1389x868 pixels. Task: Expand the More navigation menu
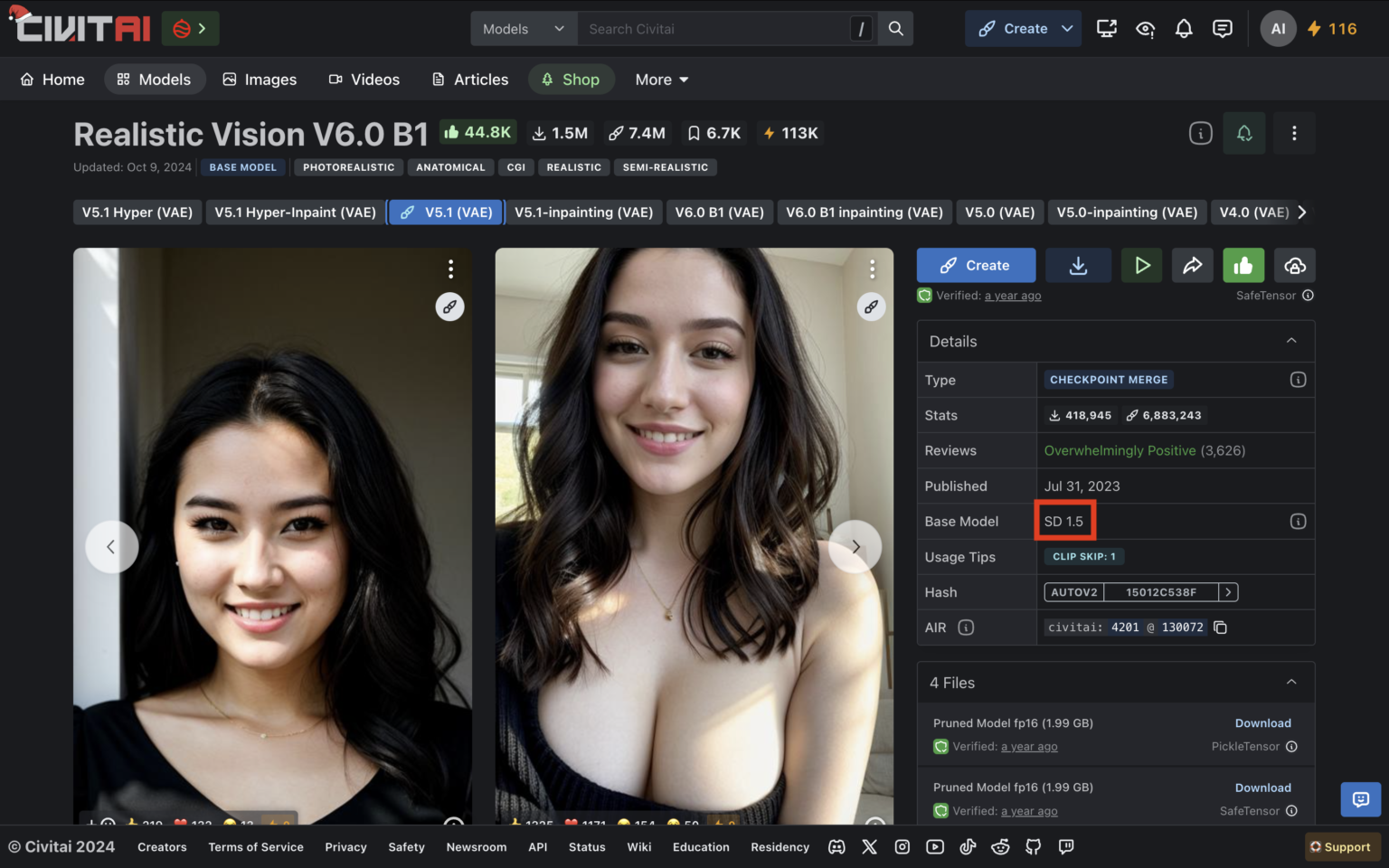tap(662, 80)
